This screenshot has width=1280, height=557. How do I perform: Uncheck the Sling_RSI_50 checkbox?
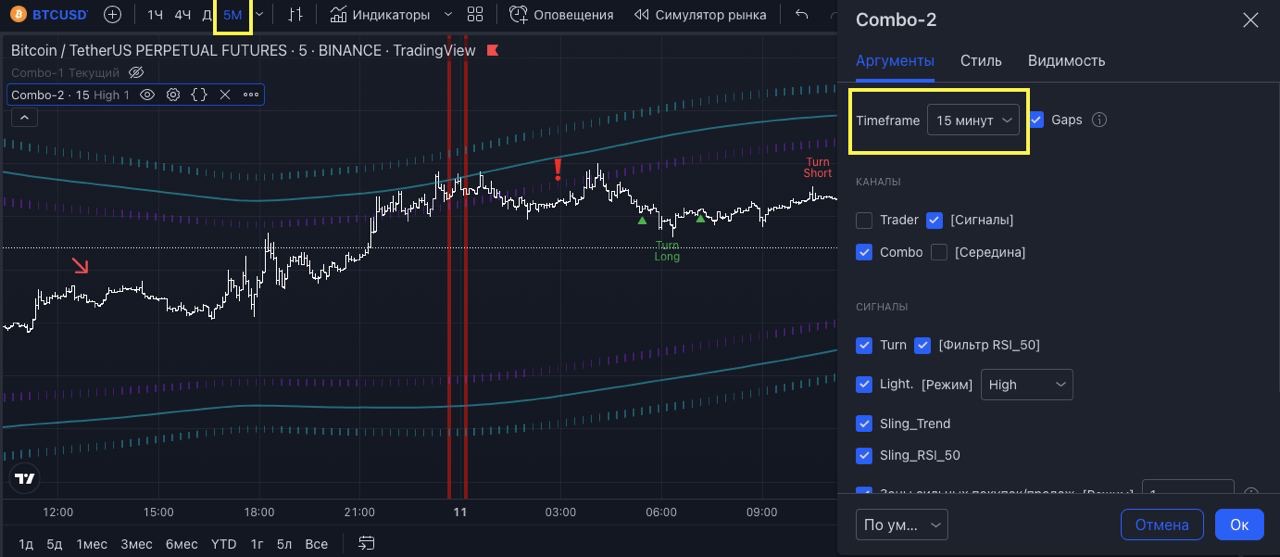[865, 456]
